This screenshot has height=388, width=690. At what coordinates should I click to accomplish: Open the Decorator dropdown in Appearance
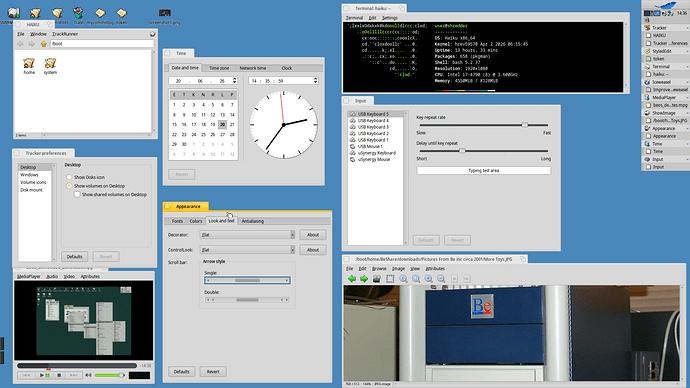[x=247, y=235]
